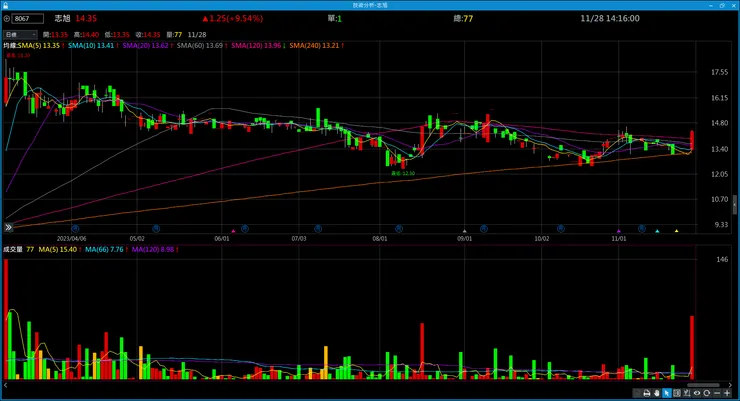This screenshot has width=740, height=401.
Task: Open the 日線 chart period dropdown
Action: click(x=20, y=34)
